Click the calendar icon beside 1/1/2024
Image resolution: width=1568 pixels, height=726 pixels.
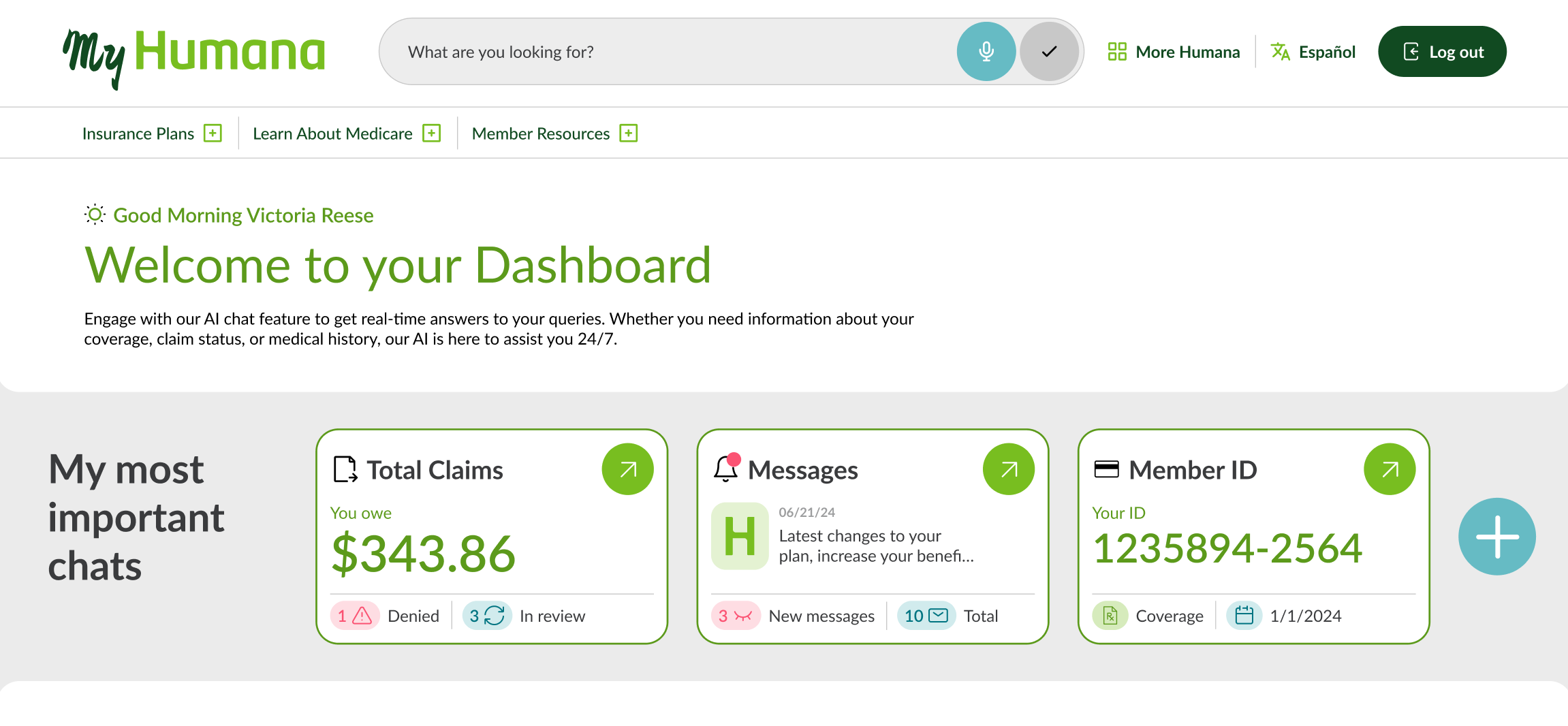(x=1244, y=616)
